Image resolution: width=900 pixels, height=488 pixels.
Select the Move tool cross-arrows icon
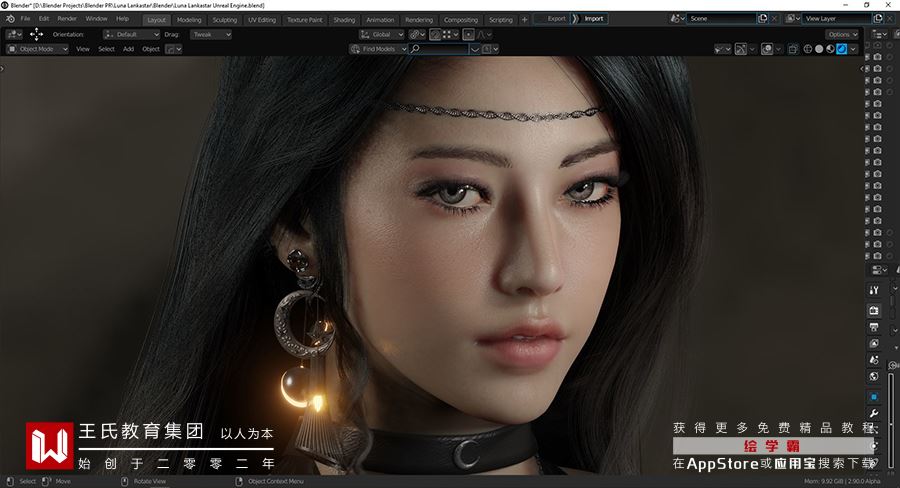(x=36, y=34)
